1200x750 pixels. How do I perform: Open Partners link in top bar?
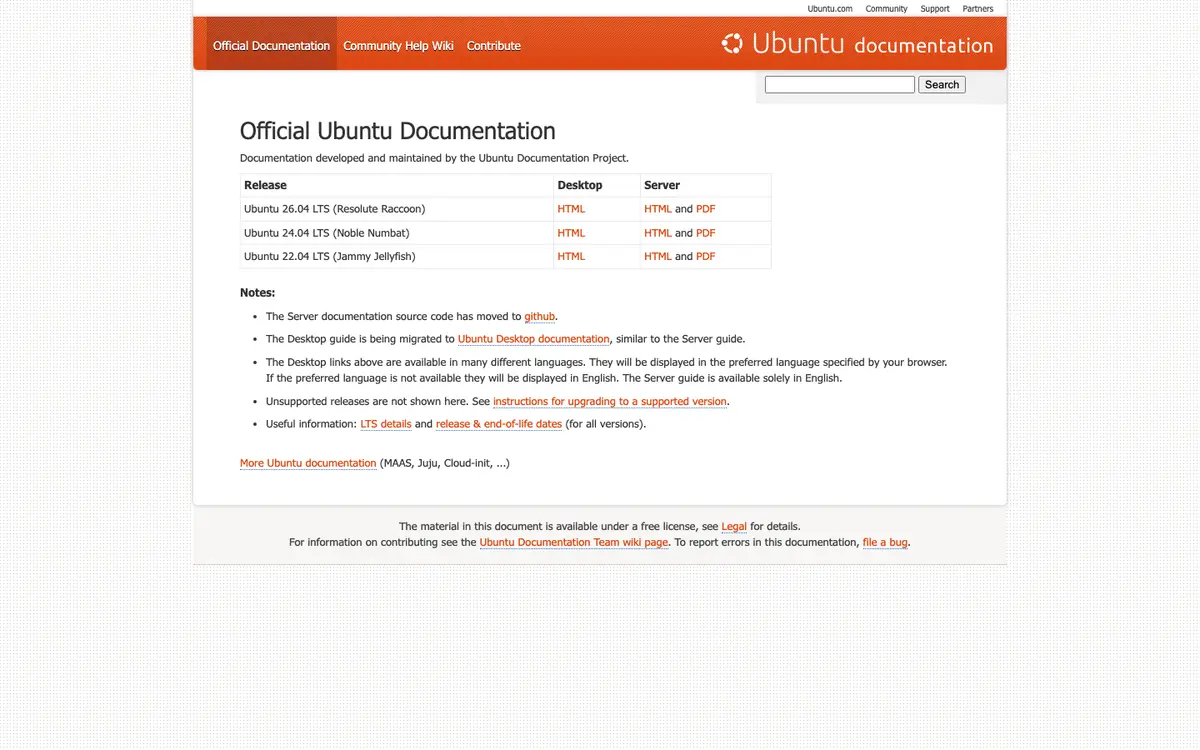[x=978, y=9]
